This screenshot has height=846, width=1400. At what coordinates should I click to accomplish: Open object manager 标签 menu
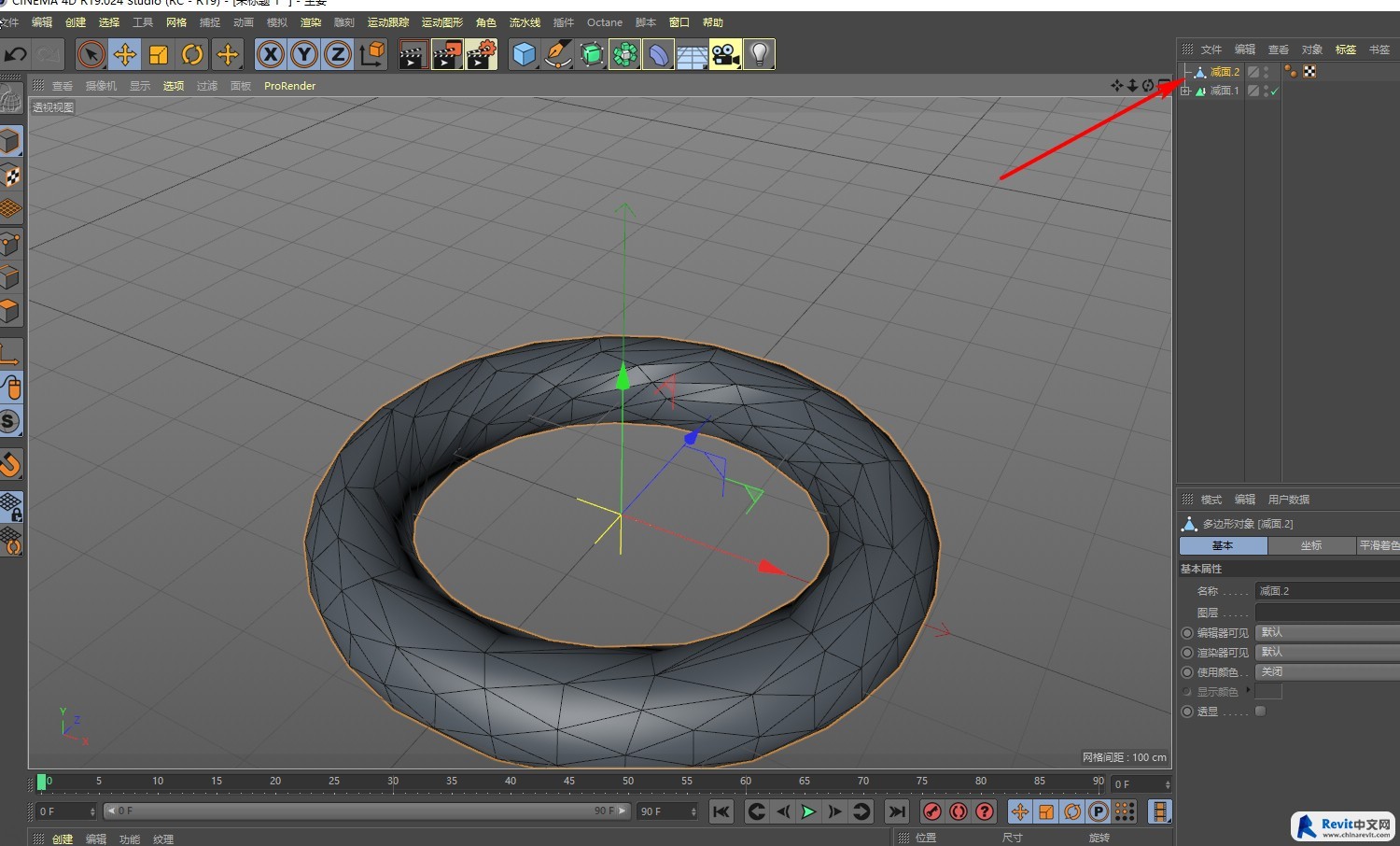click(x=1346, y=49)
